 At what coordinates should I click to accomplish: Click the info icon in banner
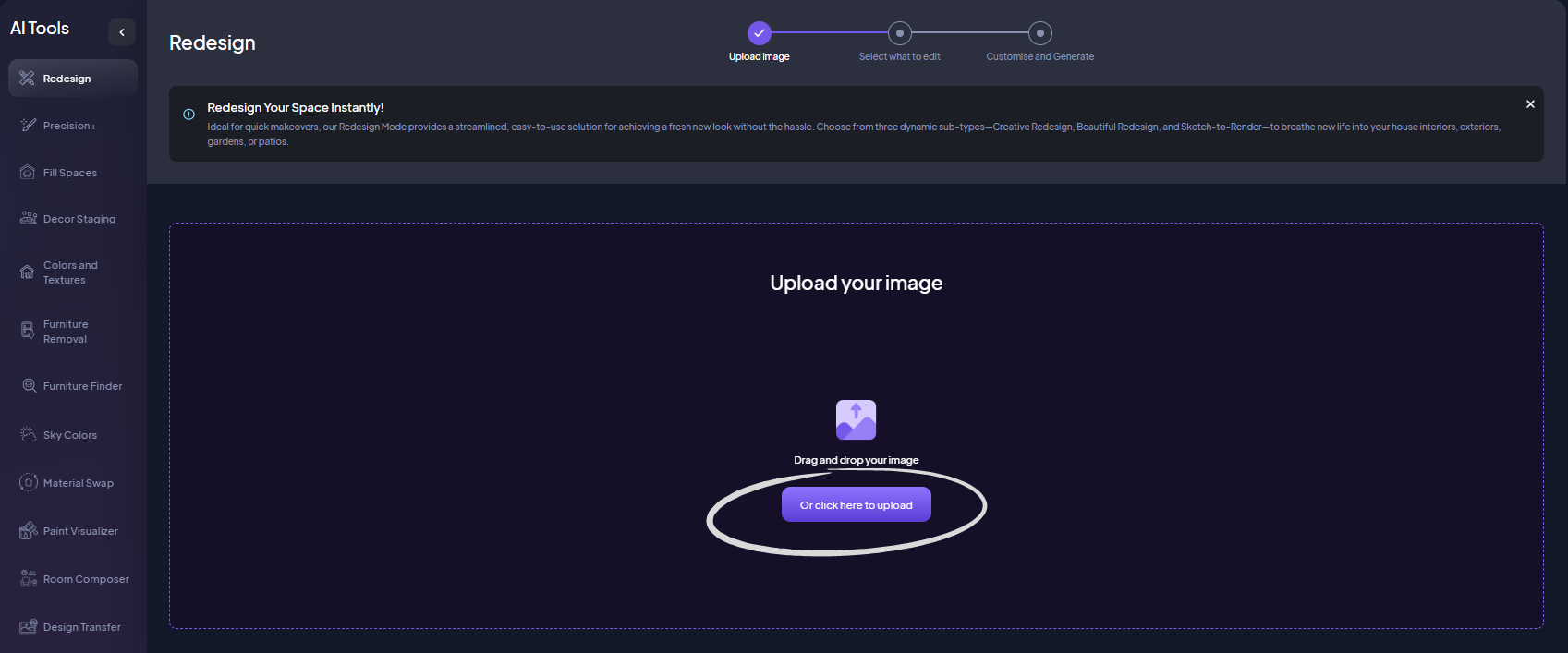pyautogui.click(x=188, y=115)
